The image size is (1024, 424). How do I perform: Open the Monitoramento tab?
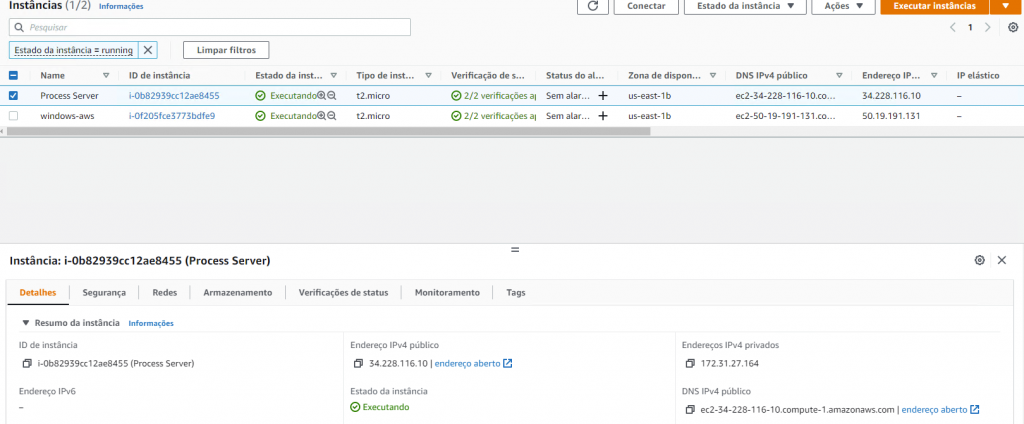pyautogui.click(x=447, y=292)
